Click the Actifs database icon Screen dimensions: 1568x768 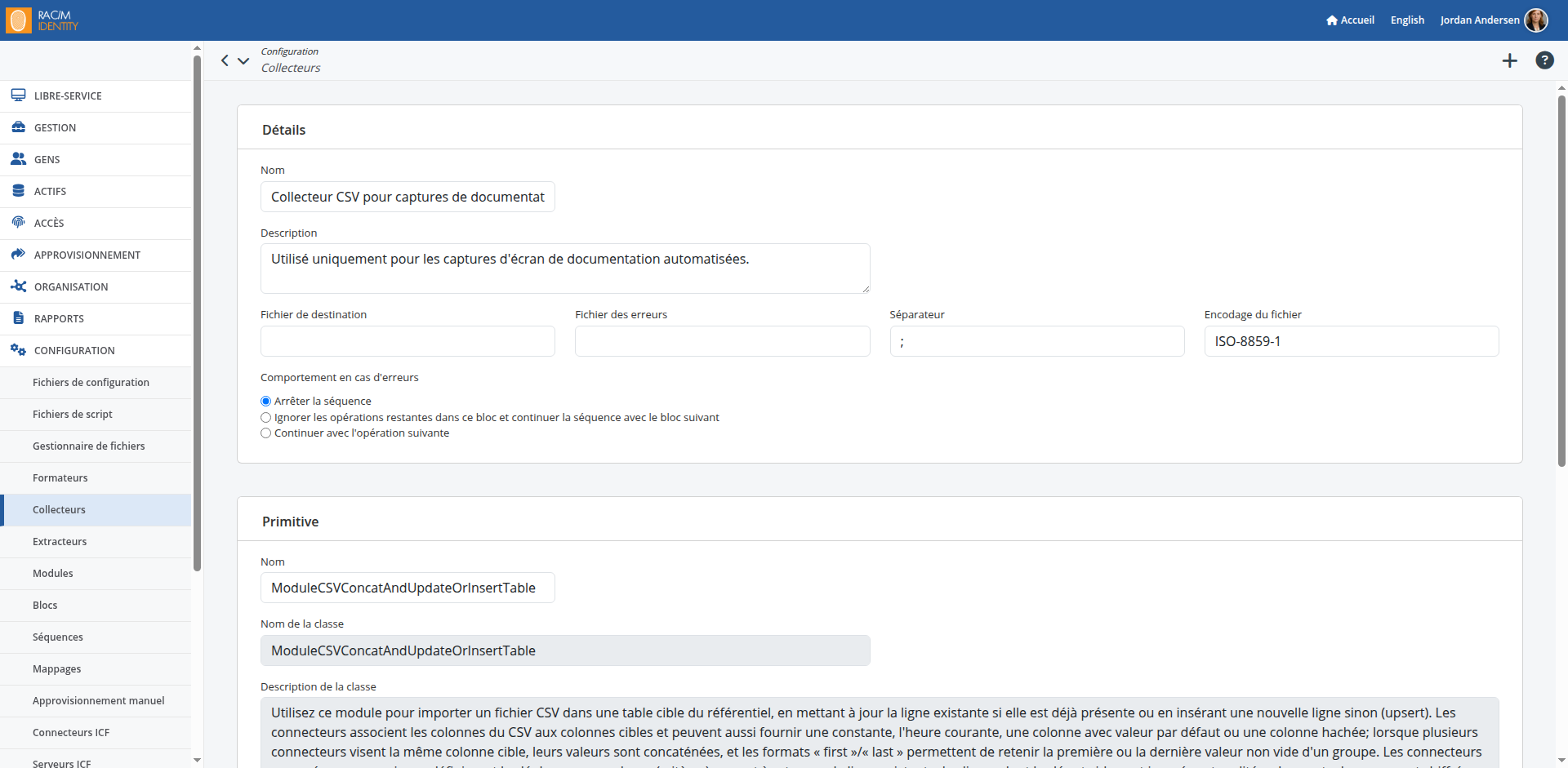18,191
